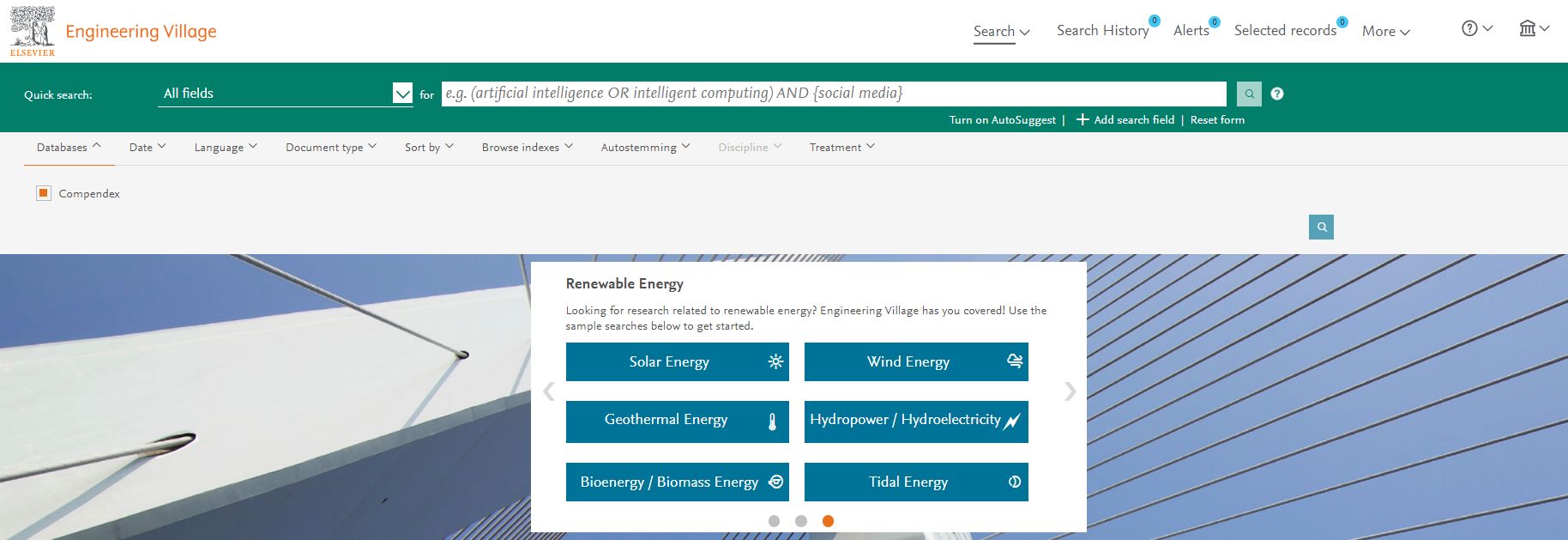The height and width of the screenshot is (540, 1568).
Task: View Selected records
Action: (x=1285, y=30)
